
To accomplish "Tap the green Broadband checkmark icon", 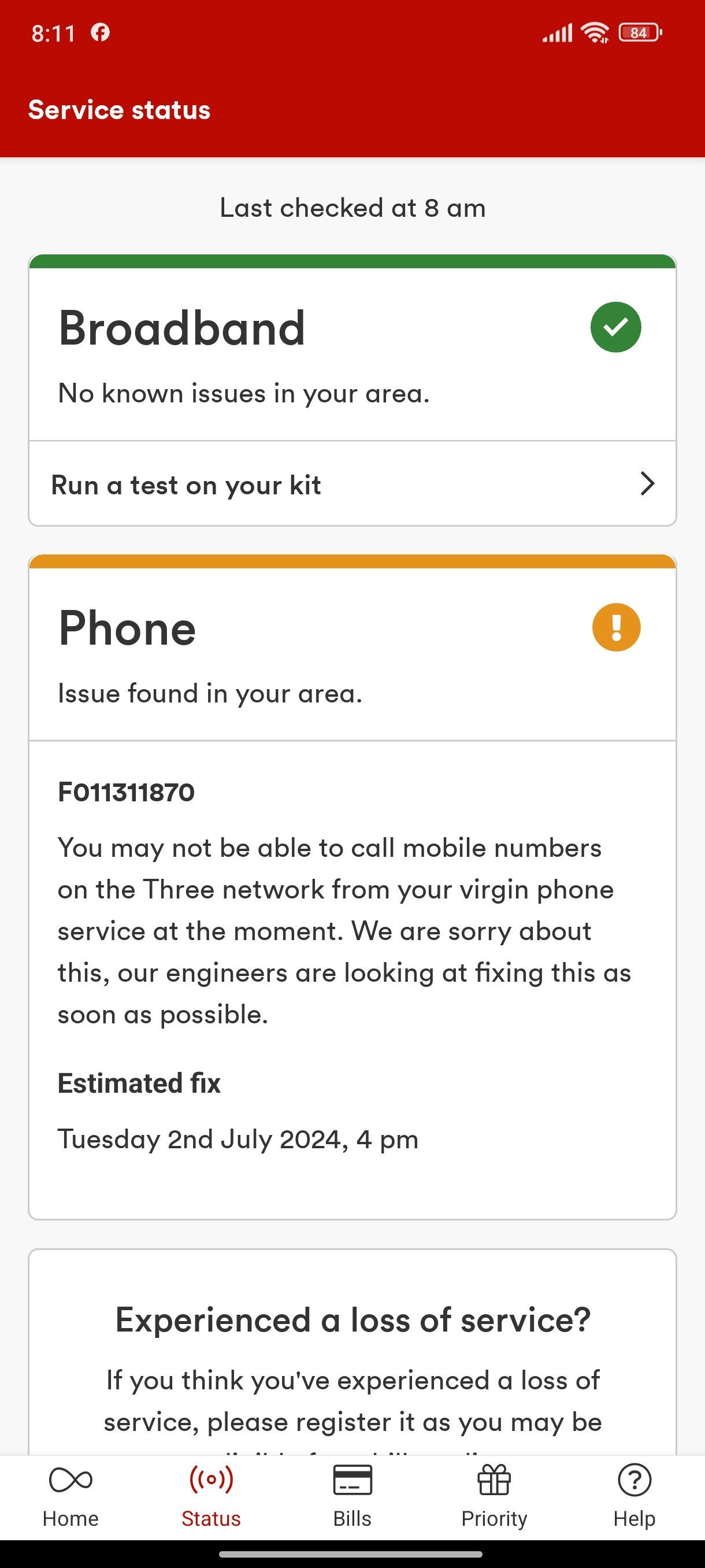I will click(615, 327).
